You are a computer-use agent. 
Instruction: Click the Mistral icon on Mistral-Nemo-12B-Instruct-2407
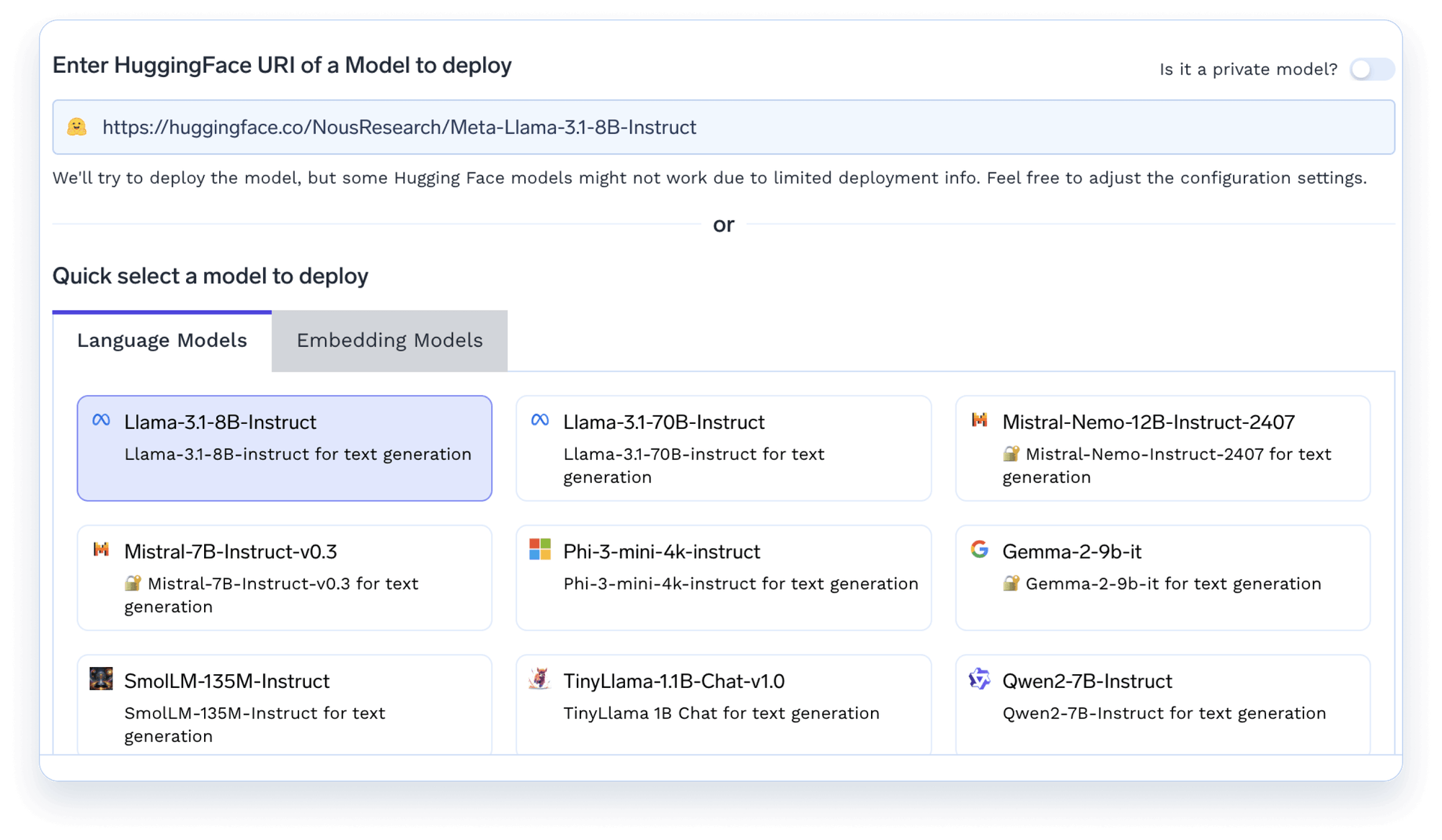[979, 420]
